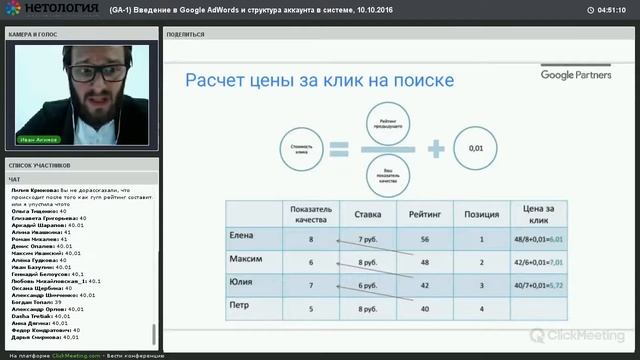
Task: Click rating cell 56
Action: click(425, 239)
